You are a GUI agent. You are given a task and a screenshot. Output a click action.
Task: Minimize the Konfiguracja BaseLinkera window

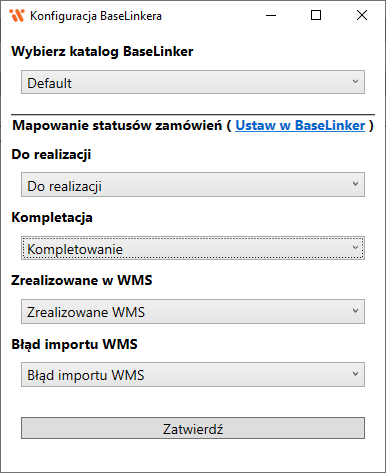271,15
